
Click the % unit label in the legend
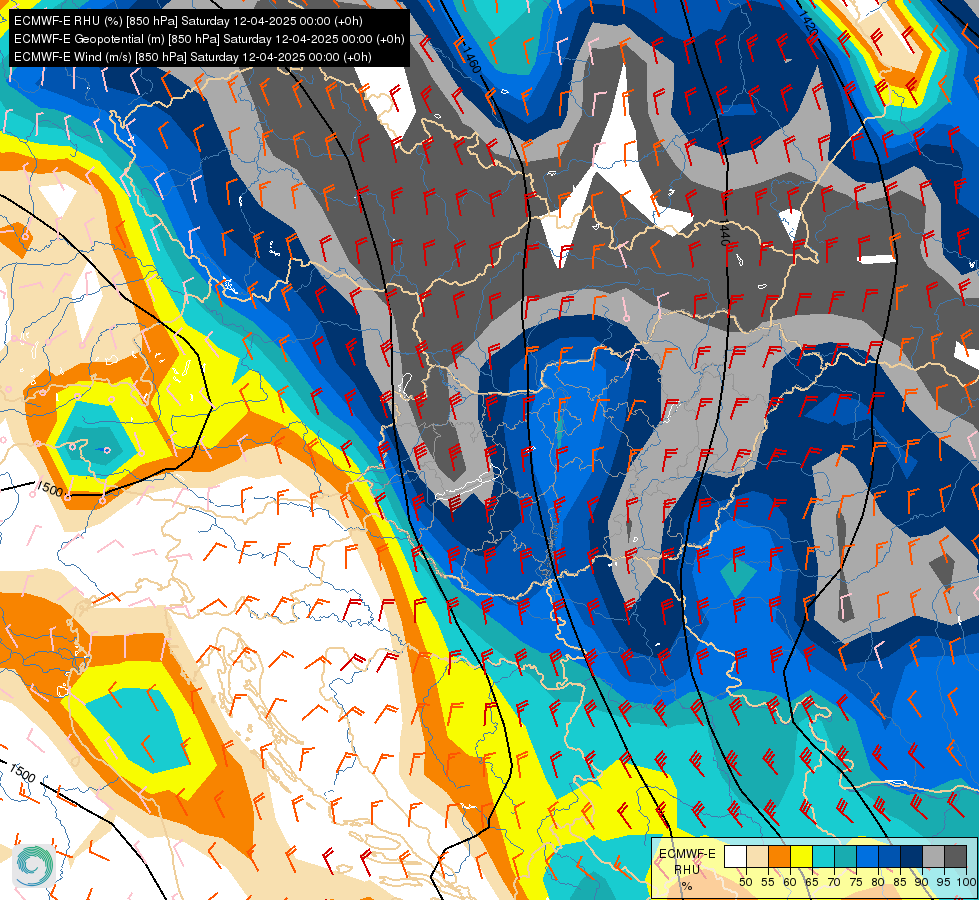point(687,886)
